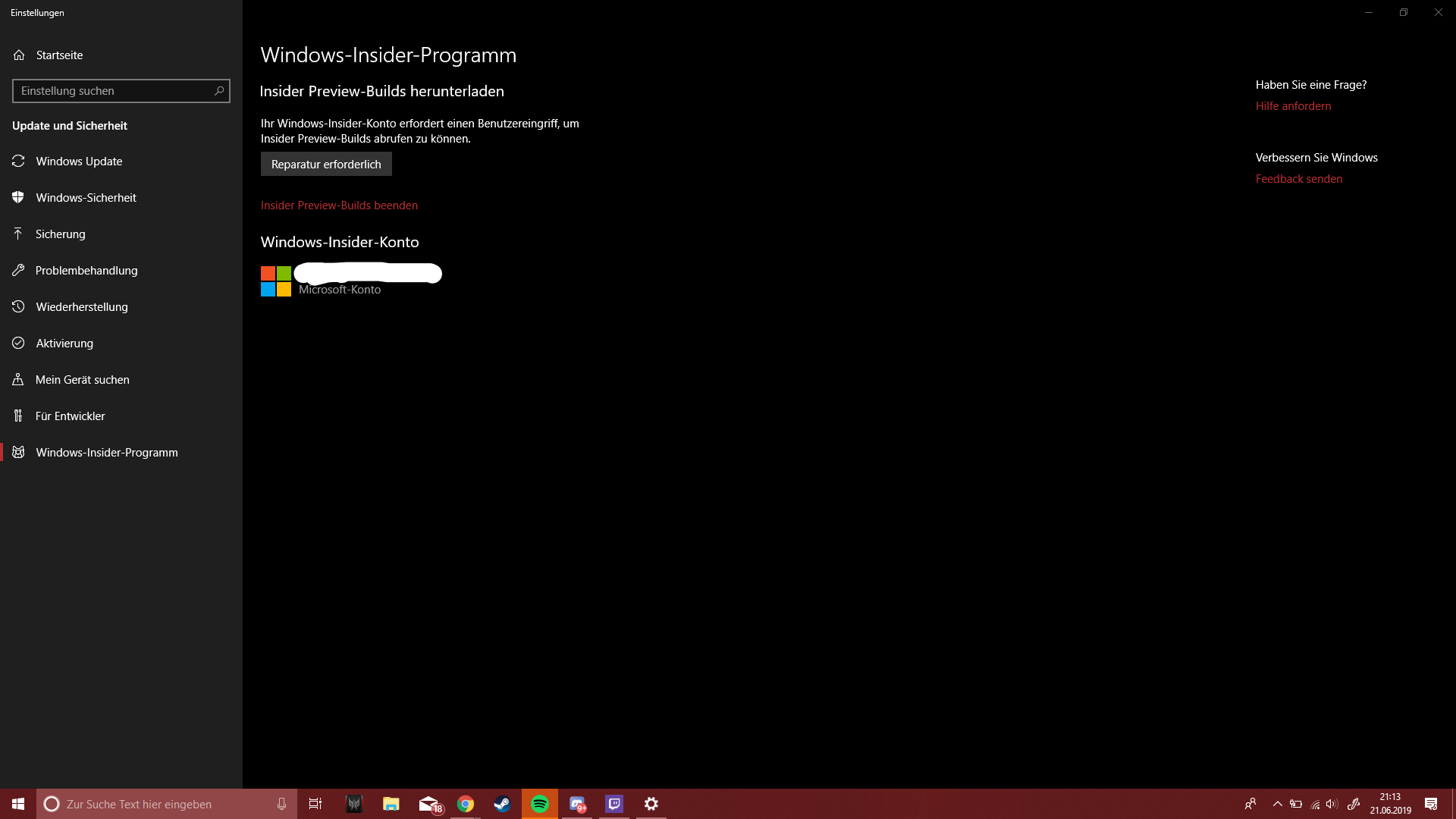This screenshot has width=1456, height=819.
Task: Switch to Spotify in the taskbar
Action: (540, 804)
